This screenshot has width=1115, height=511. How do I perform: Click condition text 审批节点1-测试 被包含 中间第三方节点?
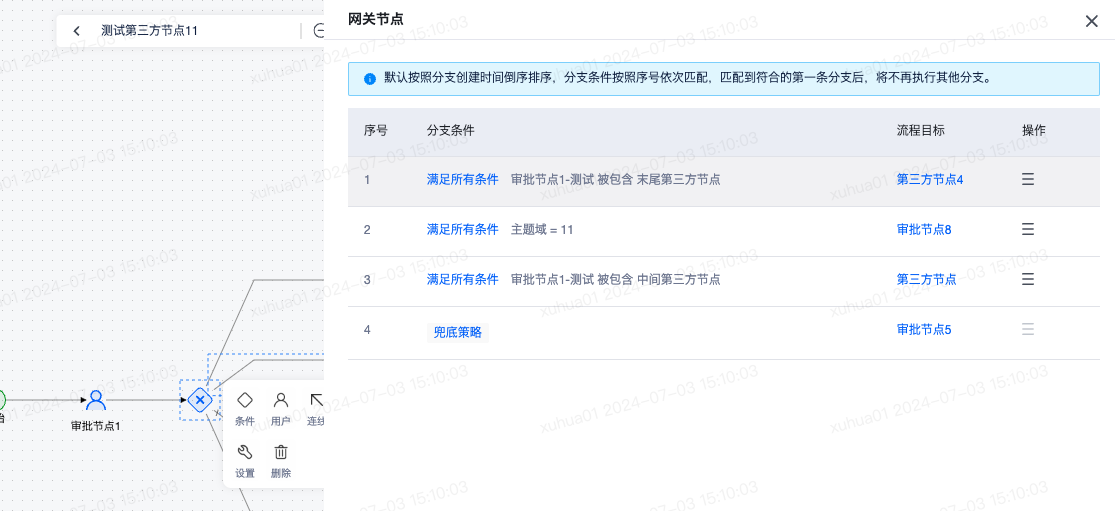615,279
